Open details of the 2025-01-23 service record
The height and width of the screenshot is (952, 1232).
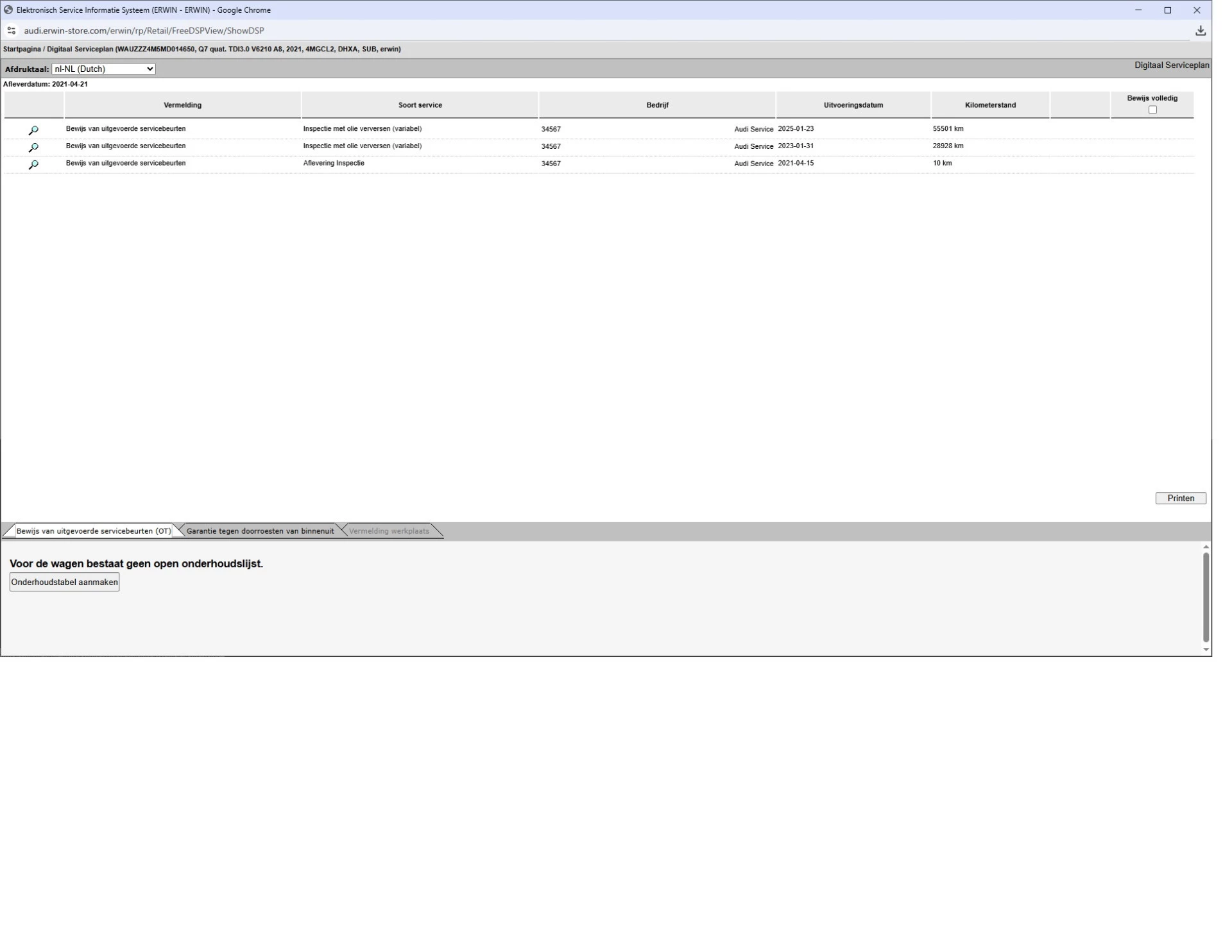coord(33,130)
